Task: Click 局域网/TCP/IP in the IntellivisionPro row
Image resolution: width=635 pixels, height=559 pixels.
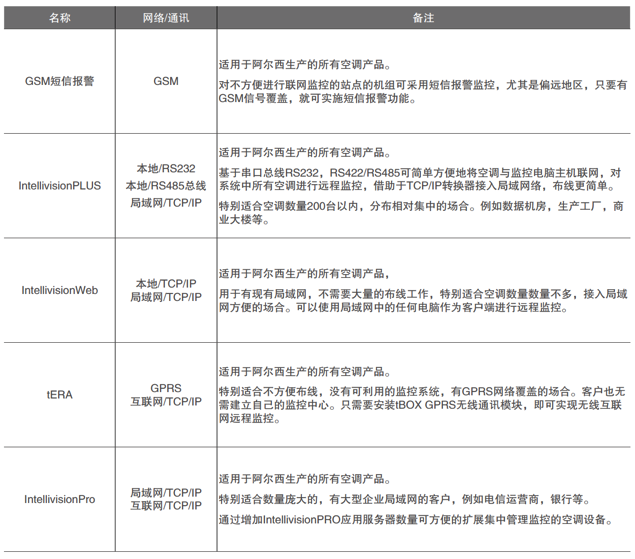Action: pyautogui.click(x=166, y=493)
